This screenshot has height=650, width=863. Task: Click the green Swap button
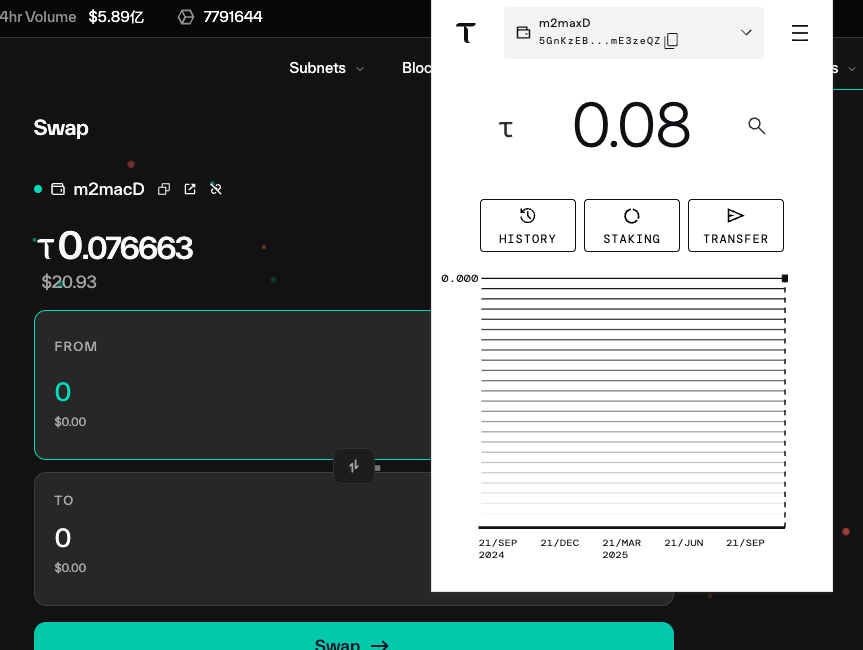pos(354,637)
